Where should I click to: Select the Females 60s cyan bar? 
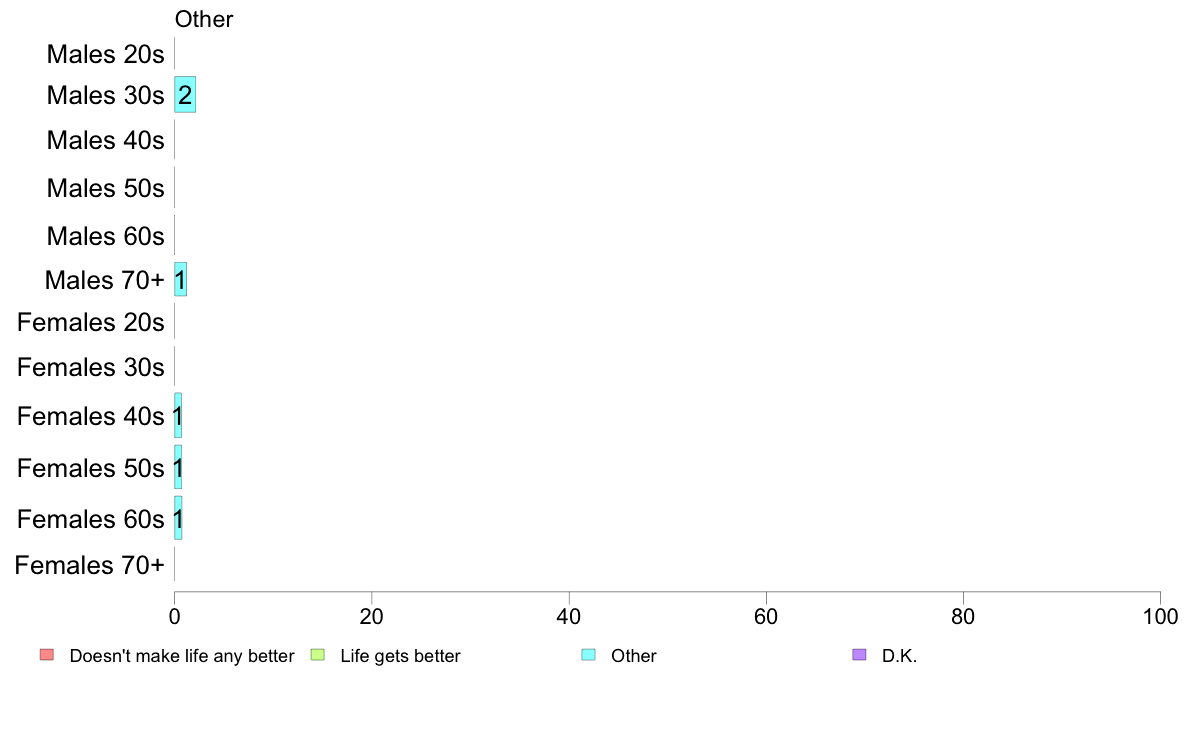[178, 518]
